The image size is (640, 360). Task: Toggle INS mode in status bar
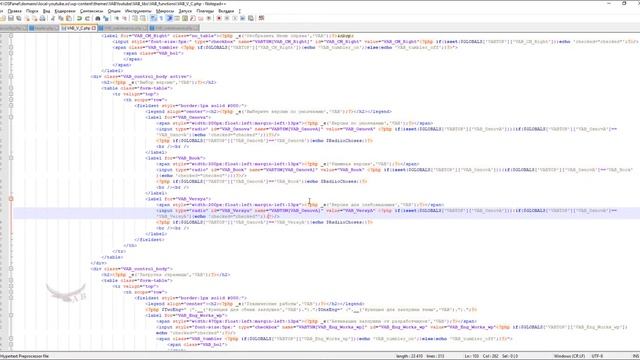[636, 356]
